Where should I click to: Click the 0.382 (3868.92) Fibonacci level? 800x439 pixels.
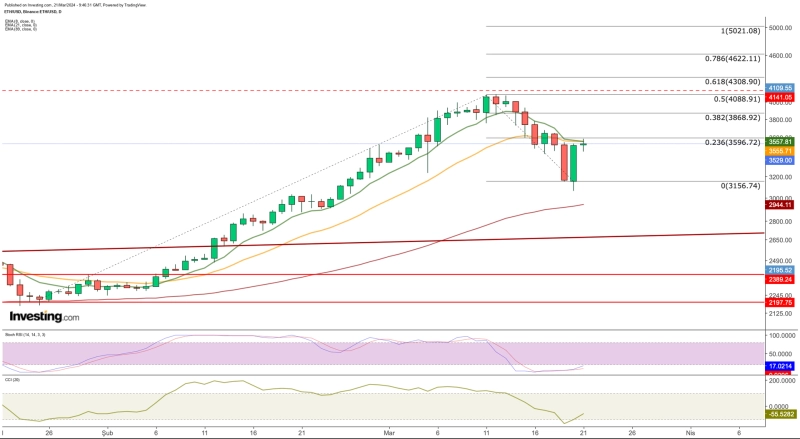(x=738, y=117)
